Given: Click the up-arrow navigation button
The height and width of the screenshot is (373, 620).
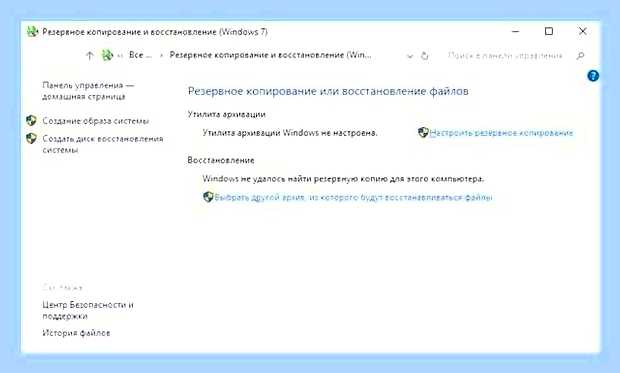Looking at the screenshot, I should point(90,56).
